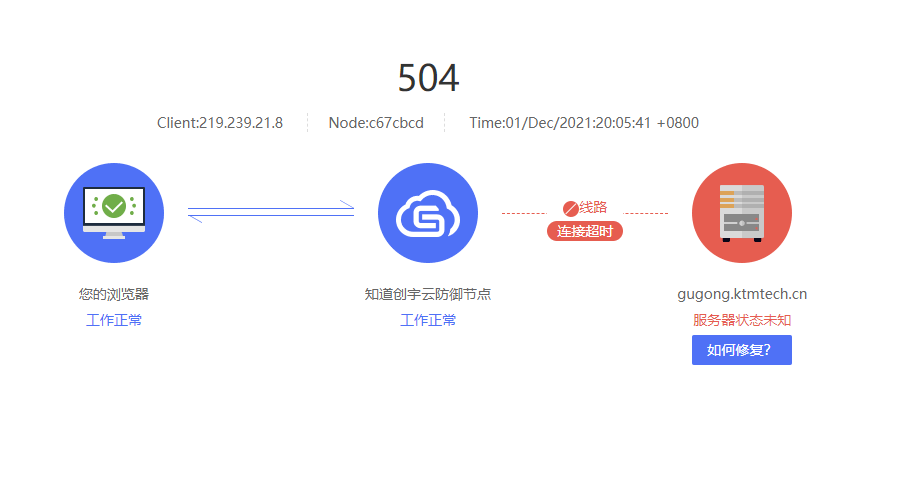Click the browser monitor checkmark icon
This screenshot has width=904, height=496.
[114, 213]
